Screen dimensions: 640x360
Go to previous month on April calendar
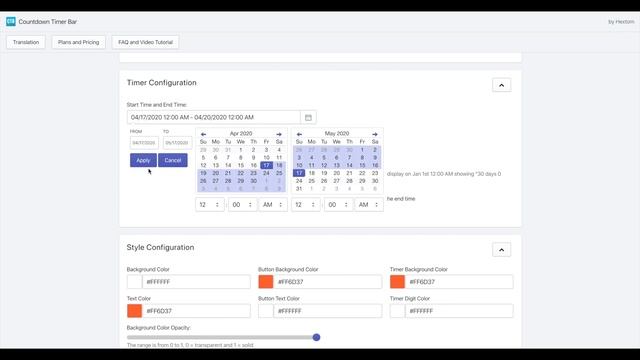coord(203,134)
